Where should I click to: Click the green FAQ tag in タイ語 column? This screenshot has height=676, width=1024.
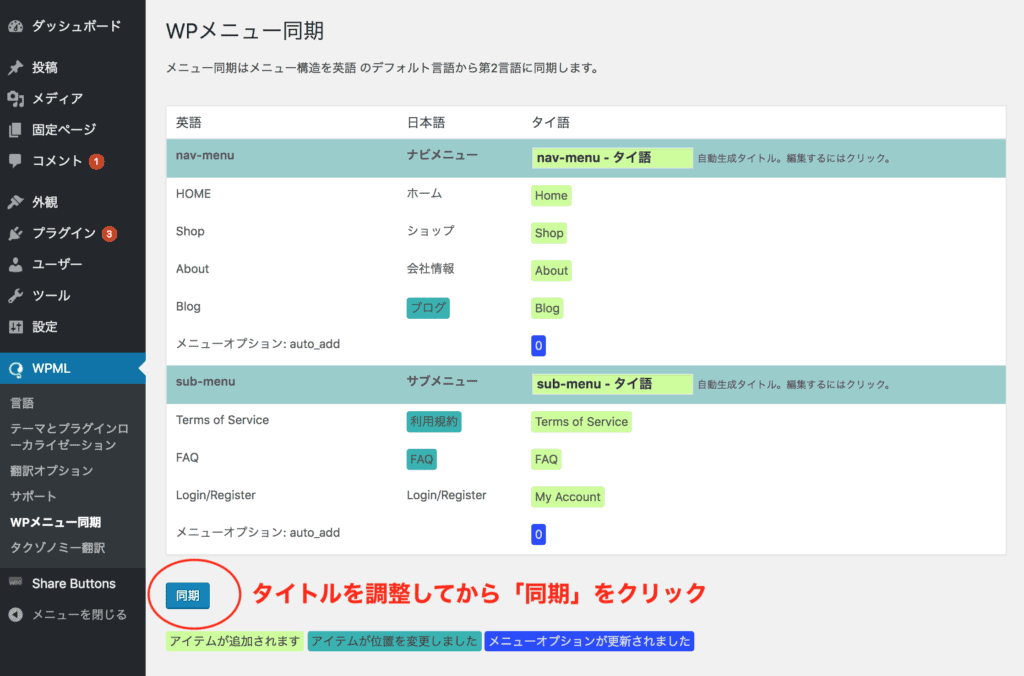point(546,459)
